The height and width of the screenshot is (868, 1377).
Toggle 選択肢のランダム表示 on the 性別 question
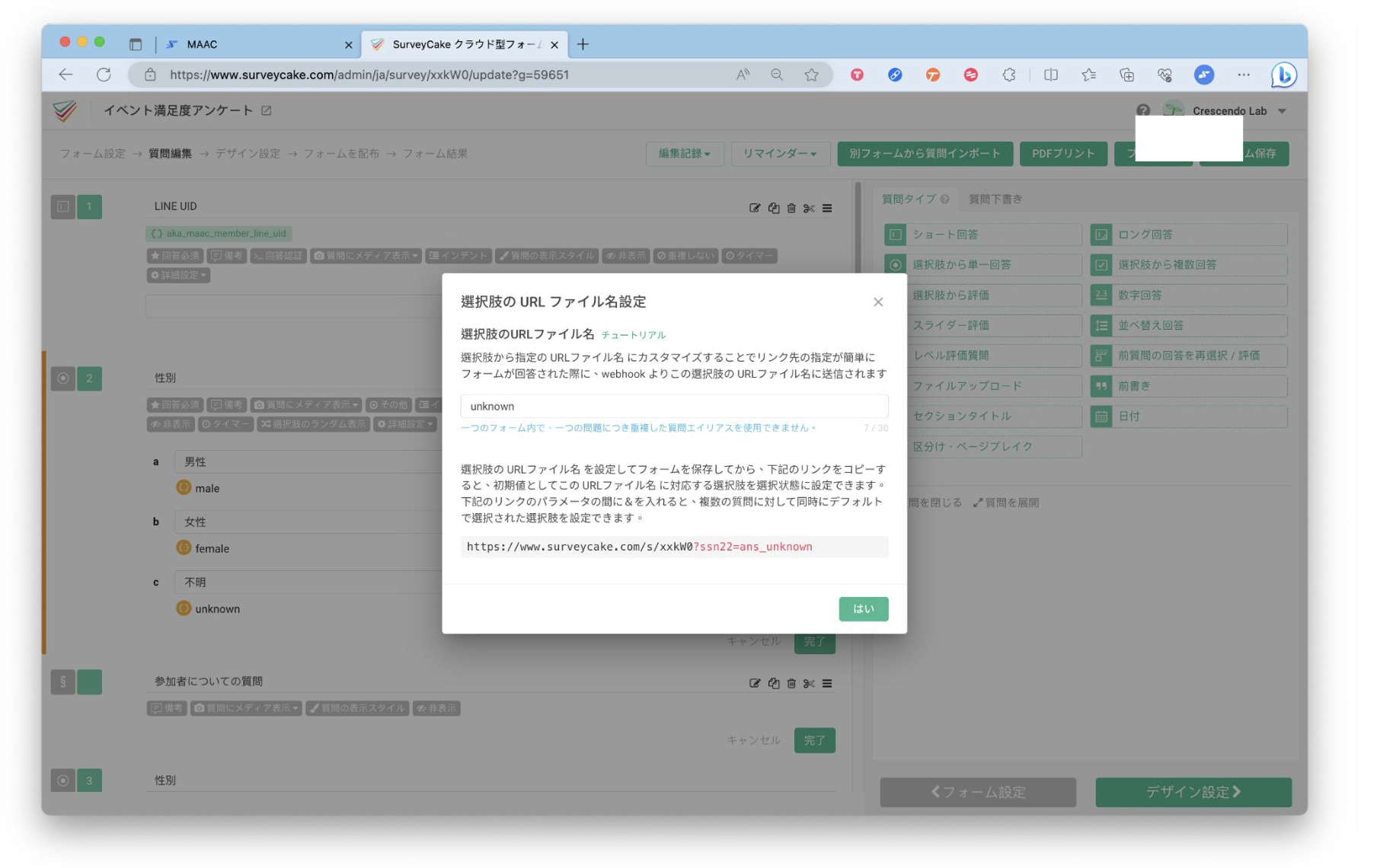point(312,424)
